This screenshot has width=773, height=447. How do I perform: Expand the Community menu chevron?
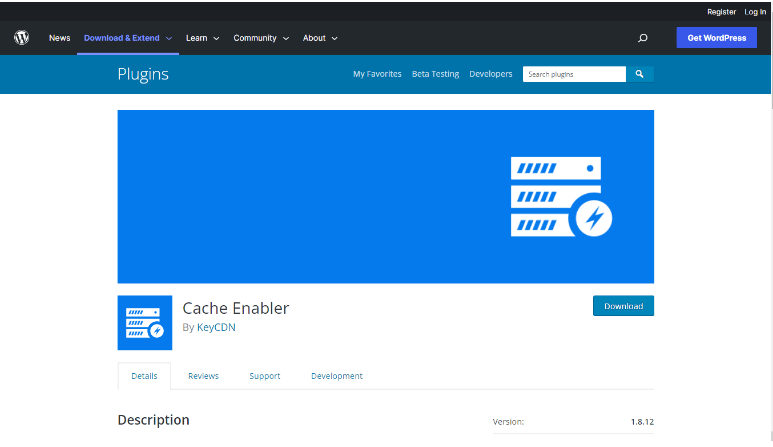click(x=286, y=38)
